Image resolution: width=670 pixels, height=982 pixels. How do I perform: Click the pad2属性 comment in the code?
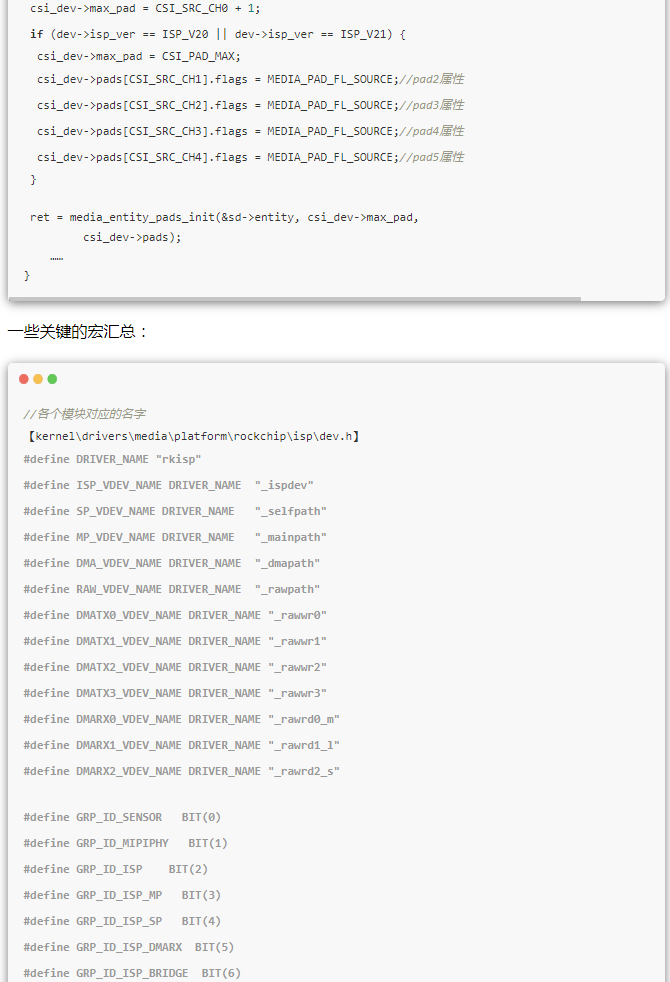(432, 79)
